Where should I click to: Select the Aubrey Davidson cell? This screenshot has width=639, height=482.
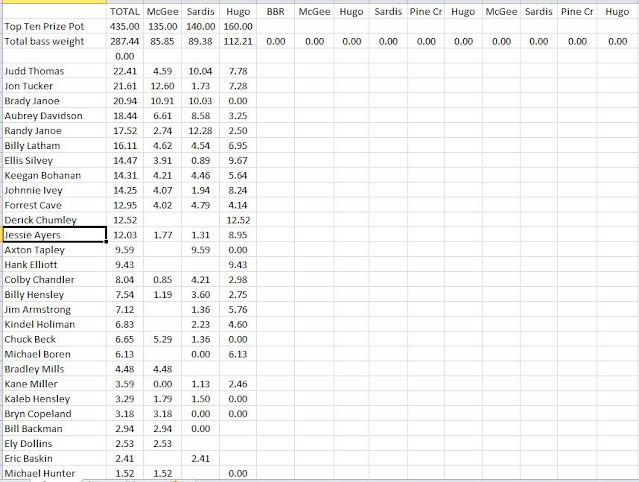55,116
